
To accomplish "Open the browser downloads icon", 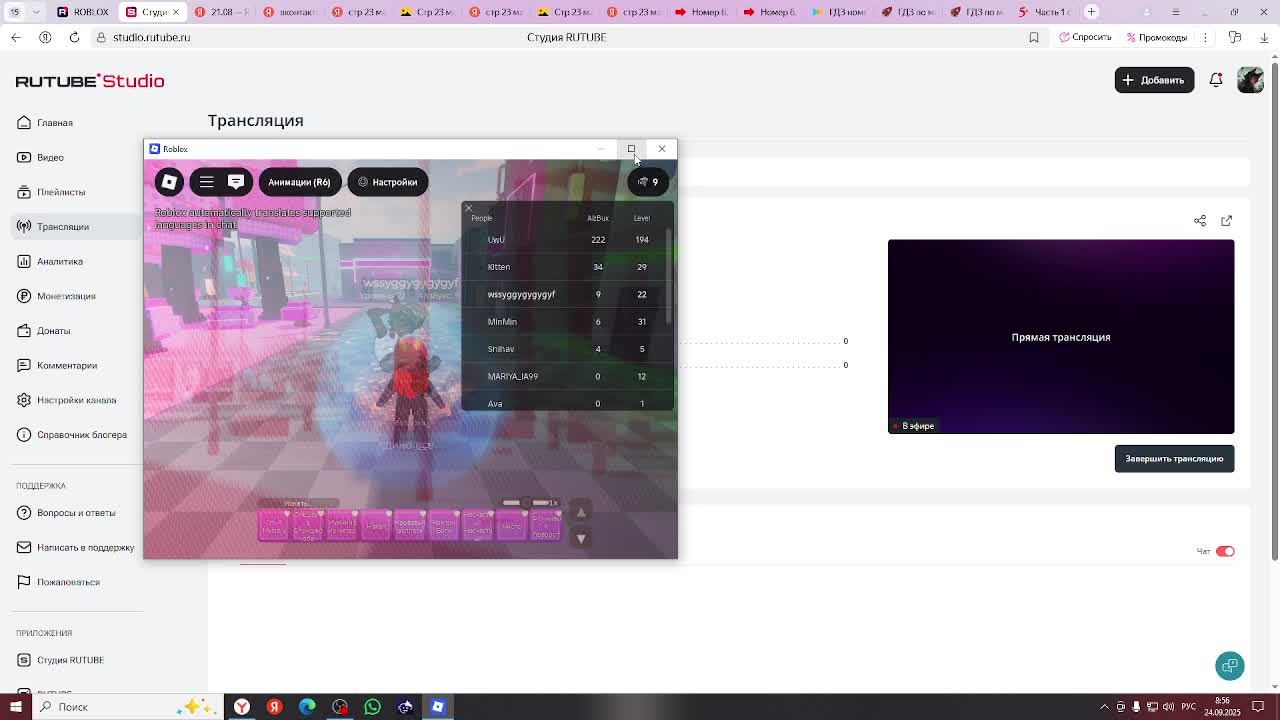I will (1264, 37).
